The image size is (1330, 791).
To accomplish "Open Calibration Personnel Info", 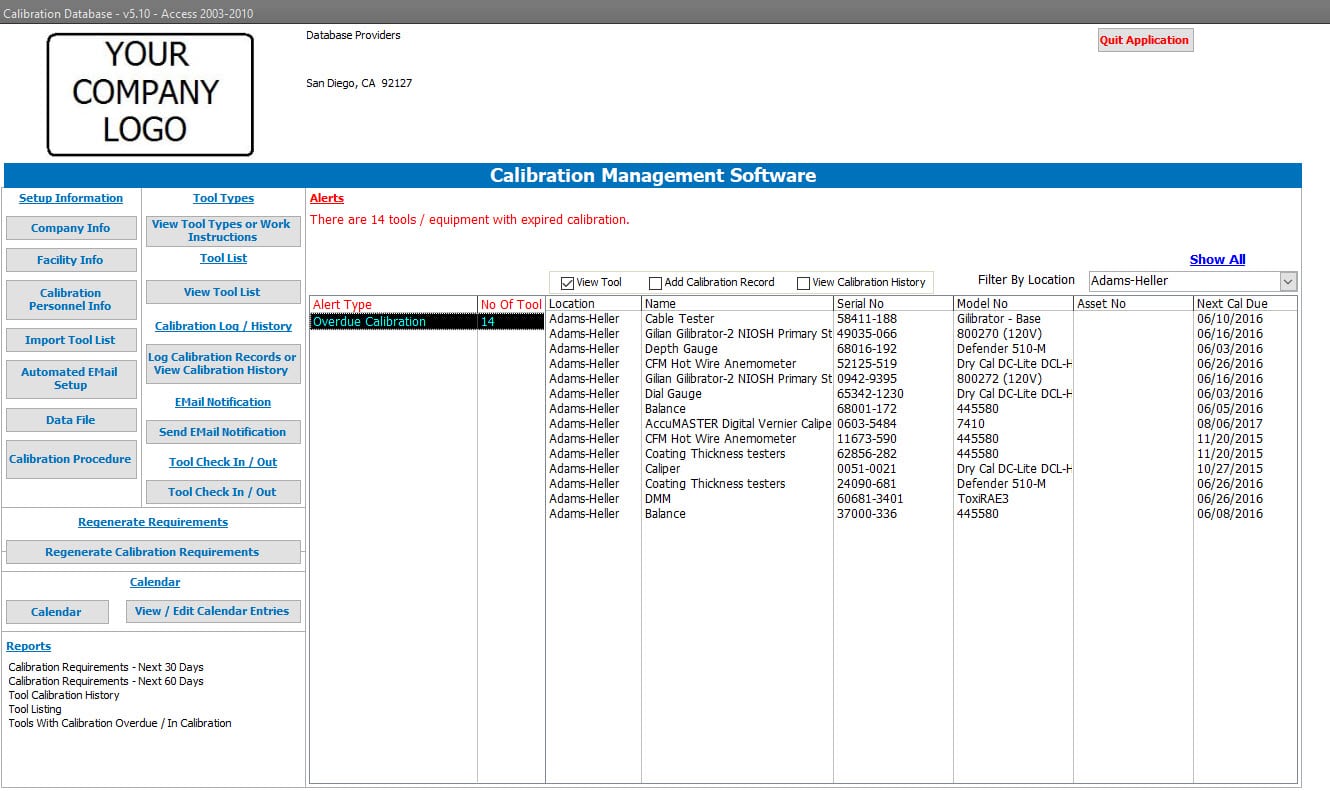I will (71, 300).
